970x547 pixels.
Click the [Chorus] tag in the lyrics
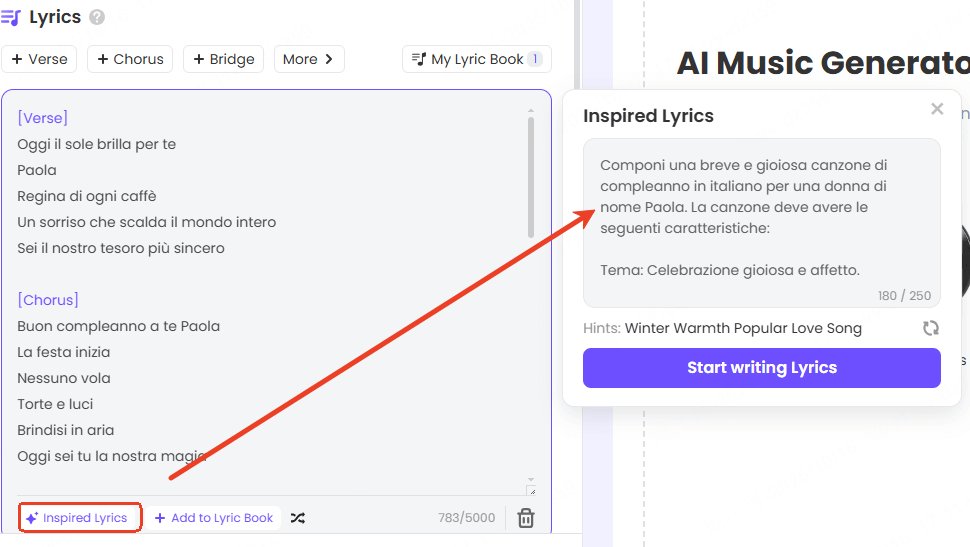48,300
